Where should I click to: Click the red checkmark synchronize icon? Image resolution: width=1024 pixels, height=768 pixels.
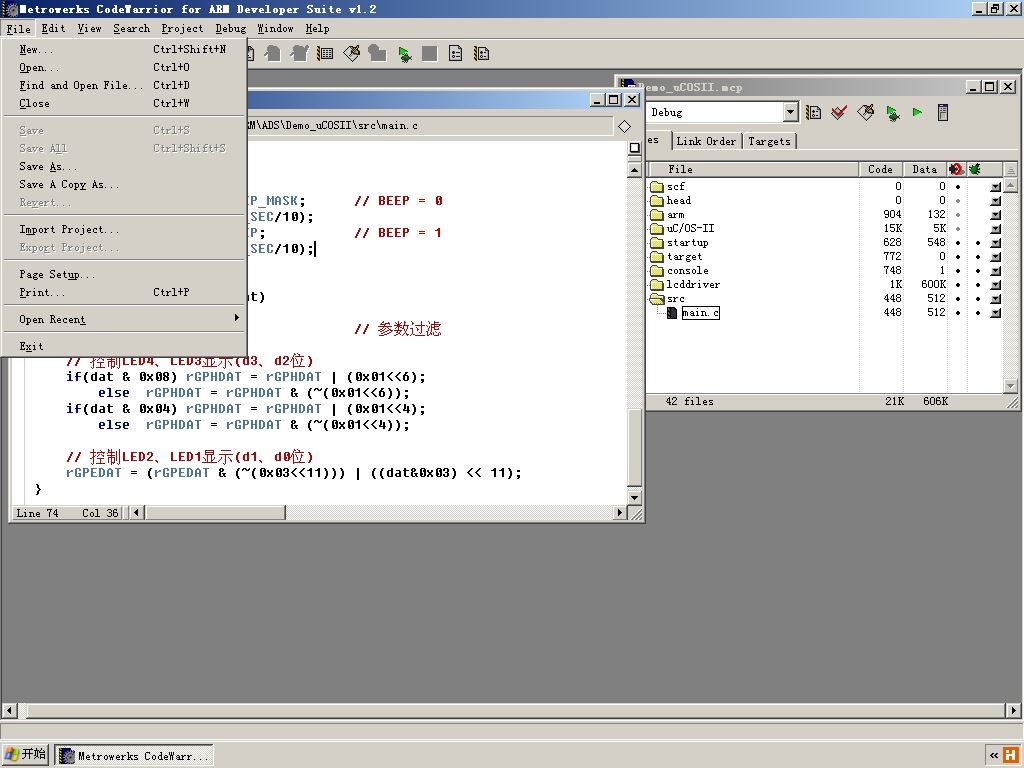pyautogui.click(x=839, y=112)
